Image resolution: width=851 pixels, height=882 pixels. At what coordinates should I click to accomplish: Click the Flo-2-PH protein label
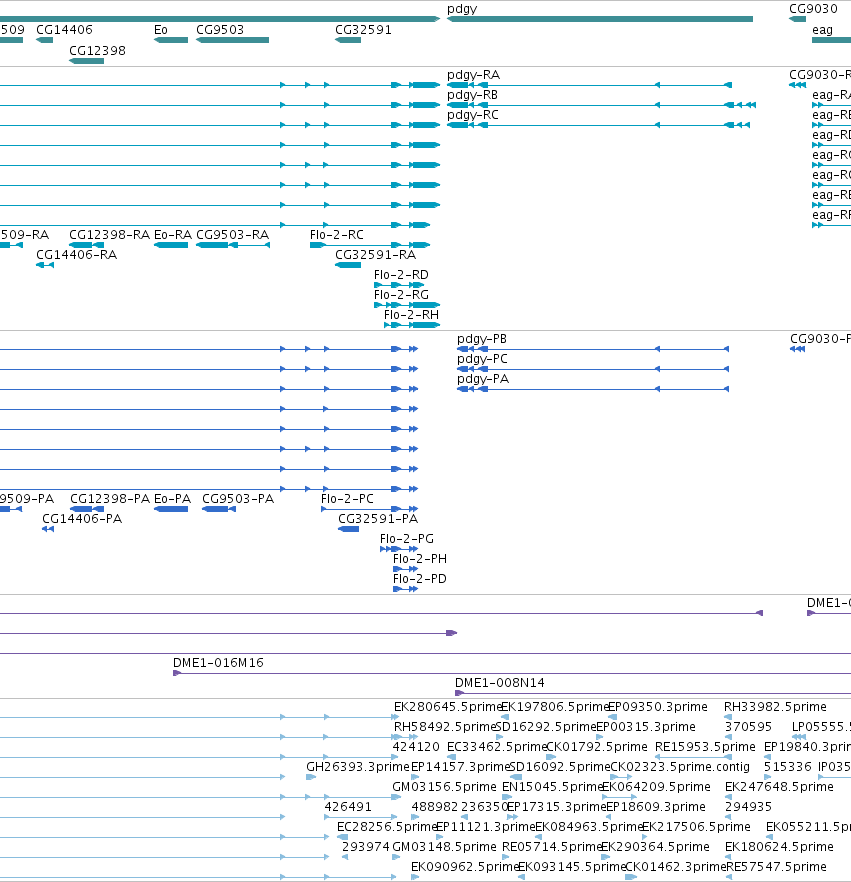tap(420, 559)
